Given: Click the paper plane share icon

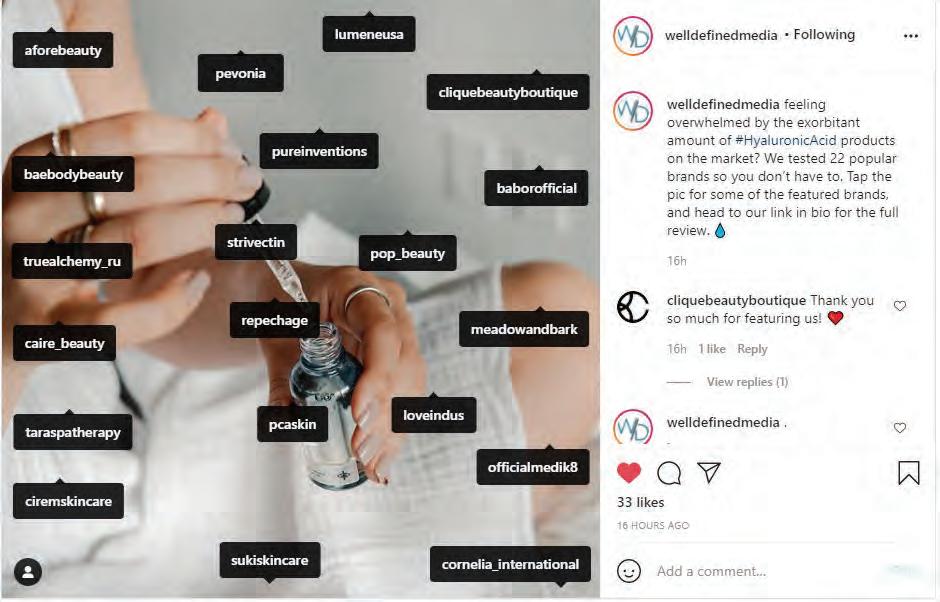Looking at the screenshot, I should 709,472.
